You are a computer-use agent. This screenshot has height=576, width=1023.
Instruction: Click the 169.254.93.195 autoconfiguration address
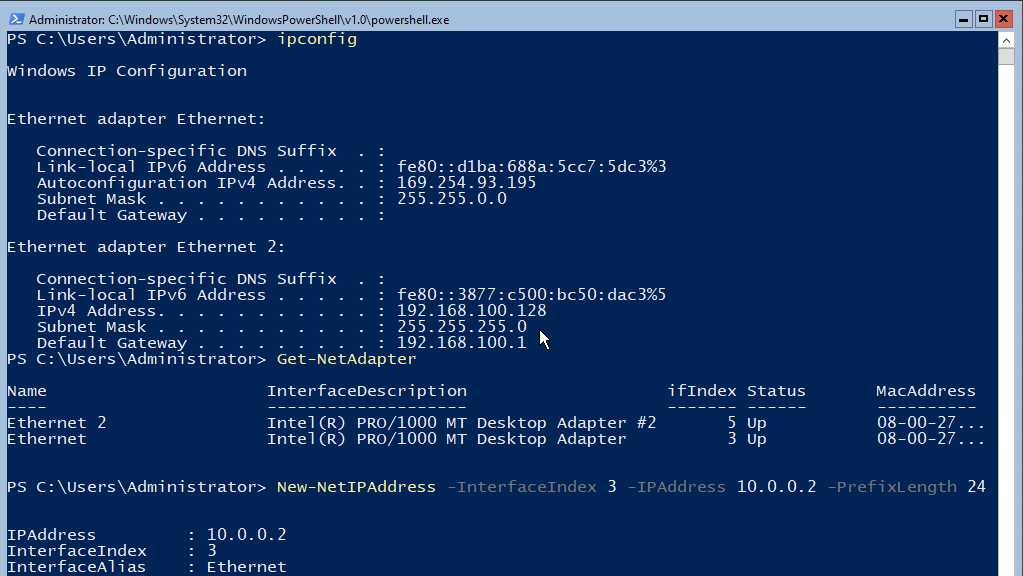coord(466,183)
